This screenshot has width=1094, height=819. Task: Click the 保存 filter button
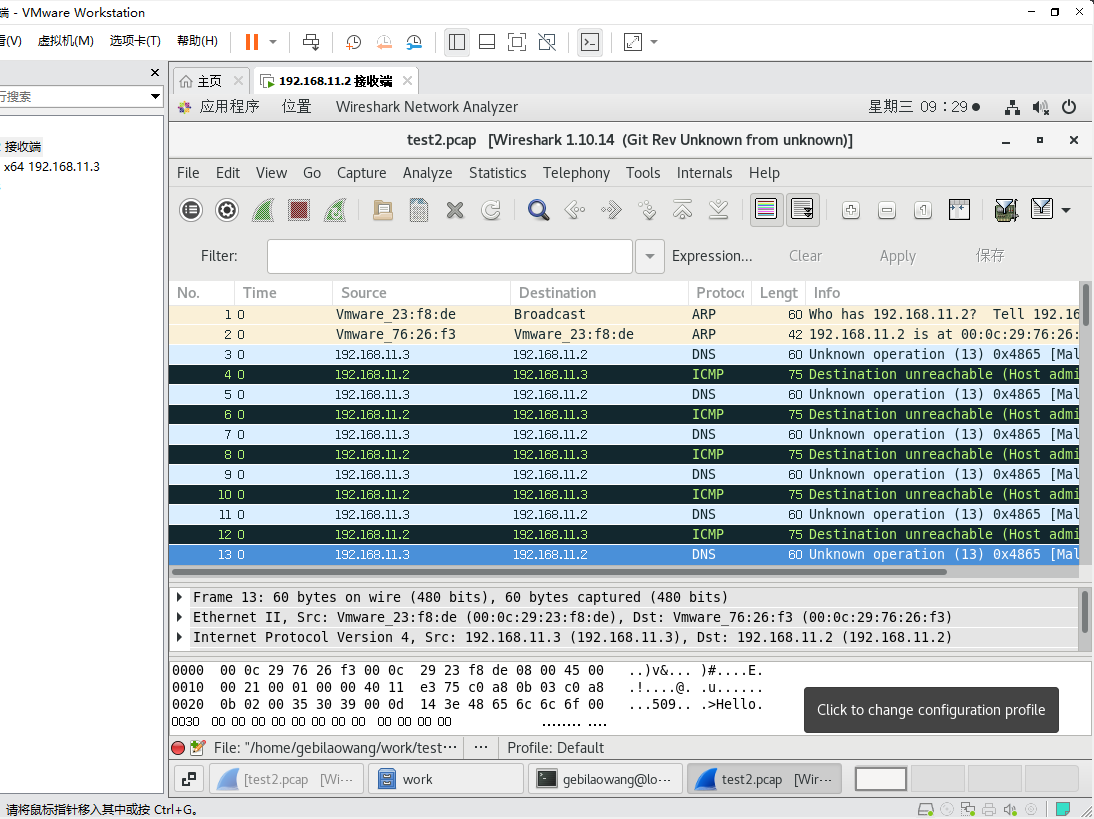click(989, 255)
